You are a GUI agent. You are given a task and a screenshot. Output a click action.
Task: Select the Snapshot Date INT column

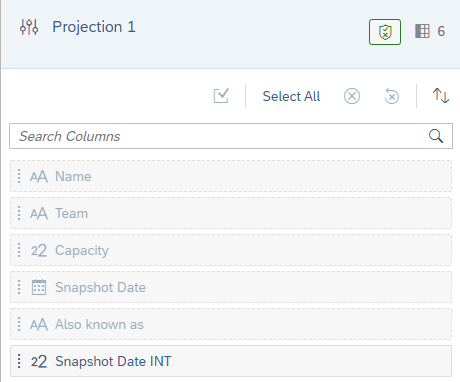(x=231, y=361)
